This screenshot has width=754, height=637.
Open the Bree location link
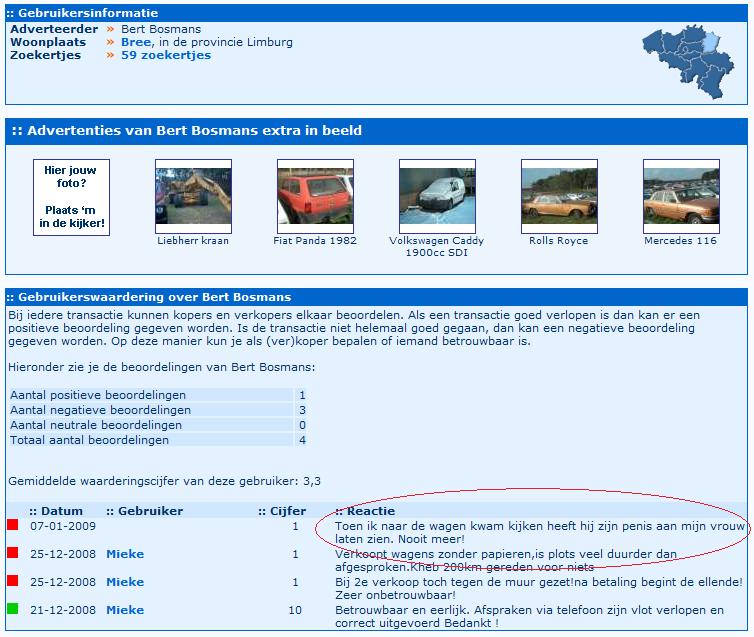pos(137,42)
